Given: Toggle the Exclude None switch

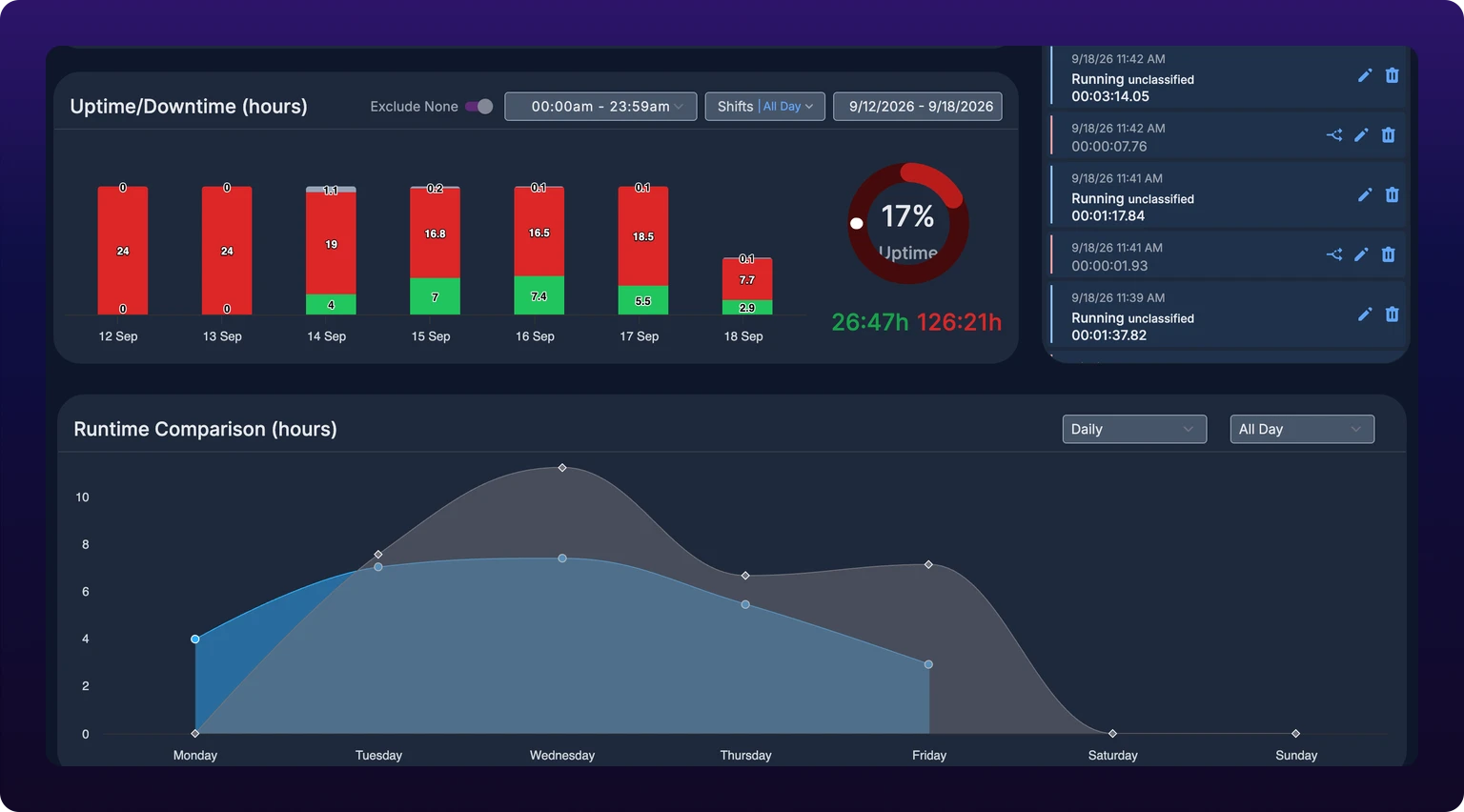Looking at the screenshot, I should 479,107.
